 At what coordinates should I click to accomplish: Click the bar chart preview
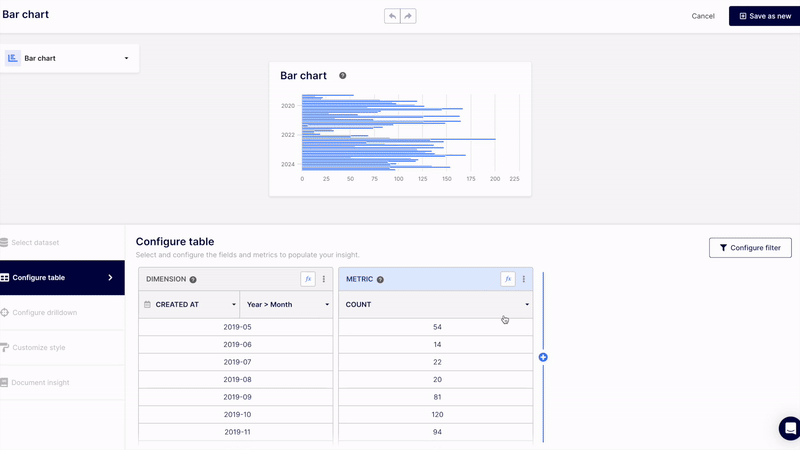(400, 129)
